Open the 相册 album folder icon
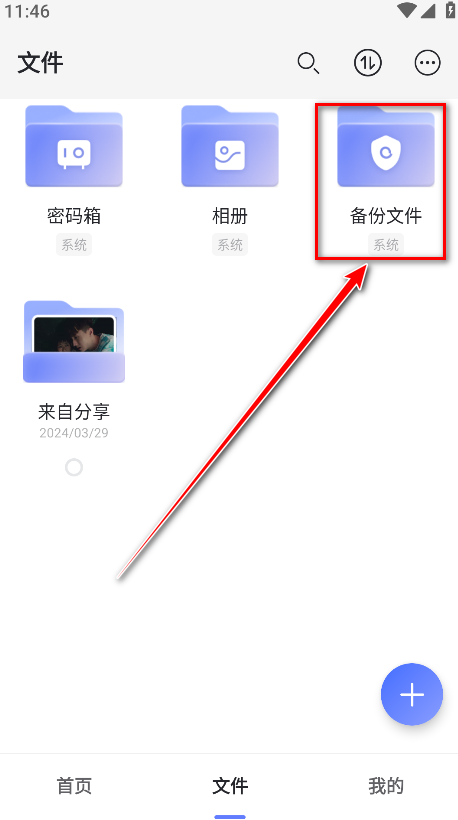The height and width of the screenshot is (820, 458). tap(230, 146)
